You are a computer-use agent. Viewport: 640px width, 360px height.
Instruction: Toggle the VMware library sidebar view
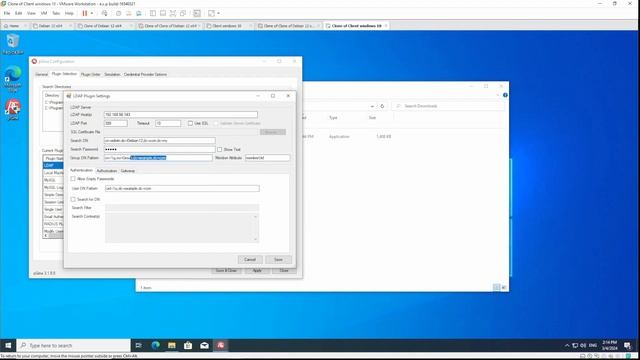pyautogui.click(x=153, y=13)
